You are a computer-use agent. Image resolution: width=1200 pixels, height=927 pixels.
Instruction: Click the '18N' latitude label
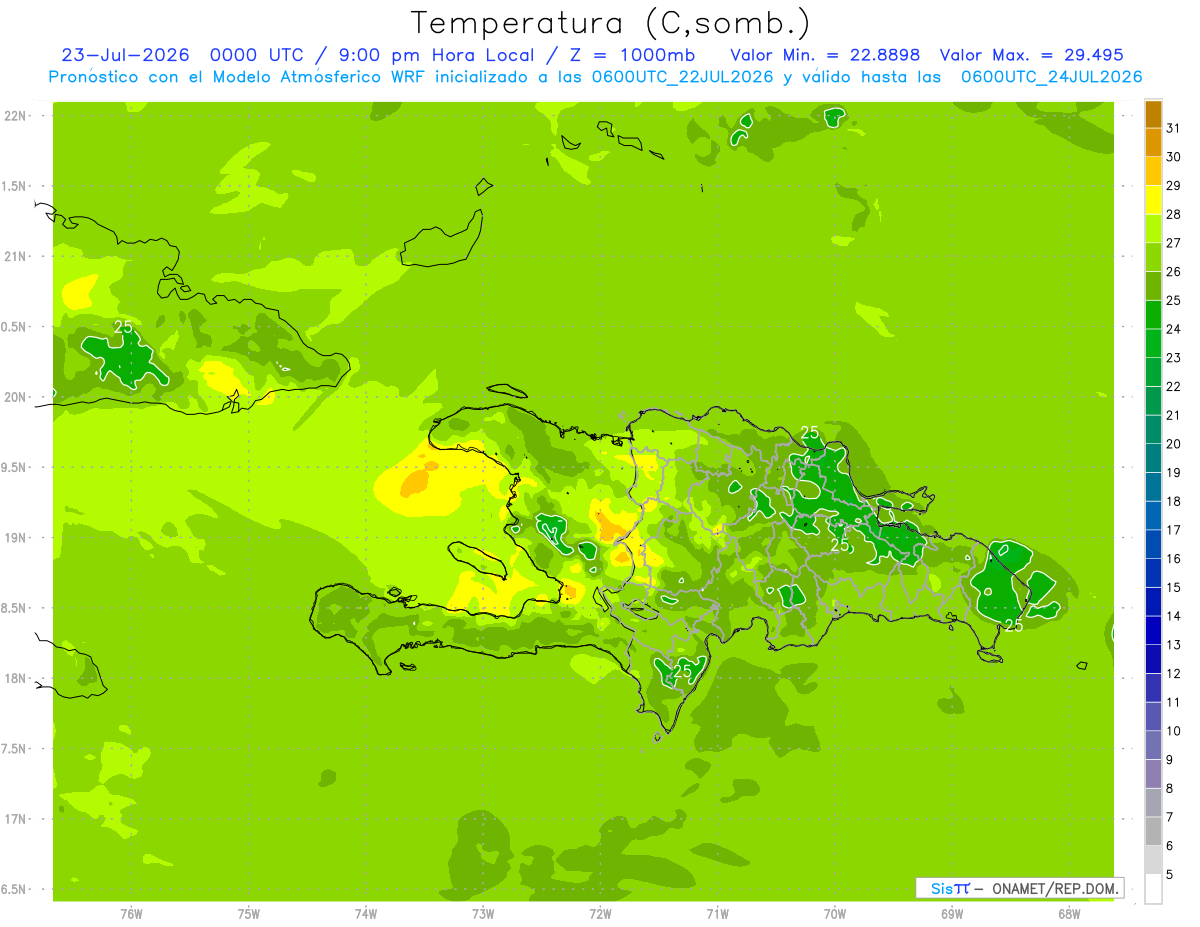tap(14, 679)
